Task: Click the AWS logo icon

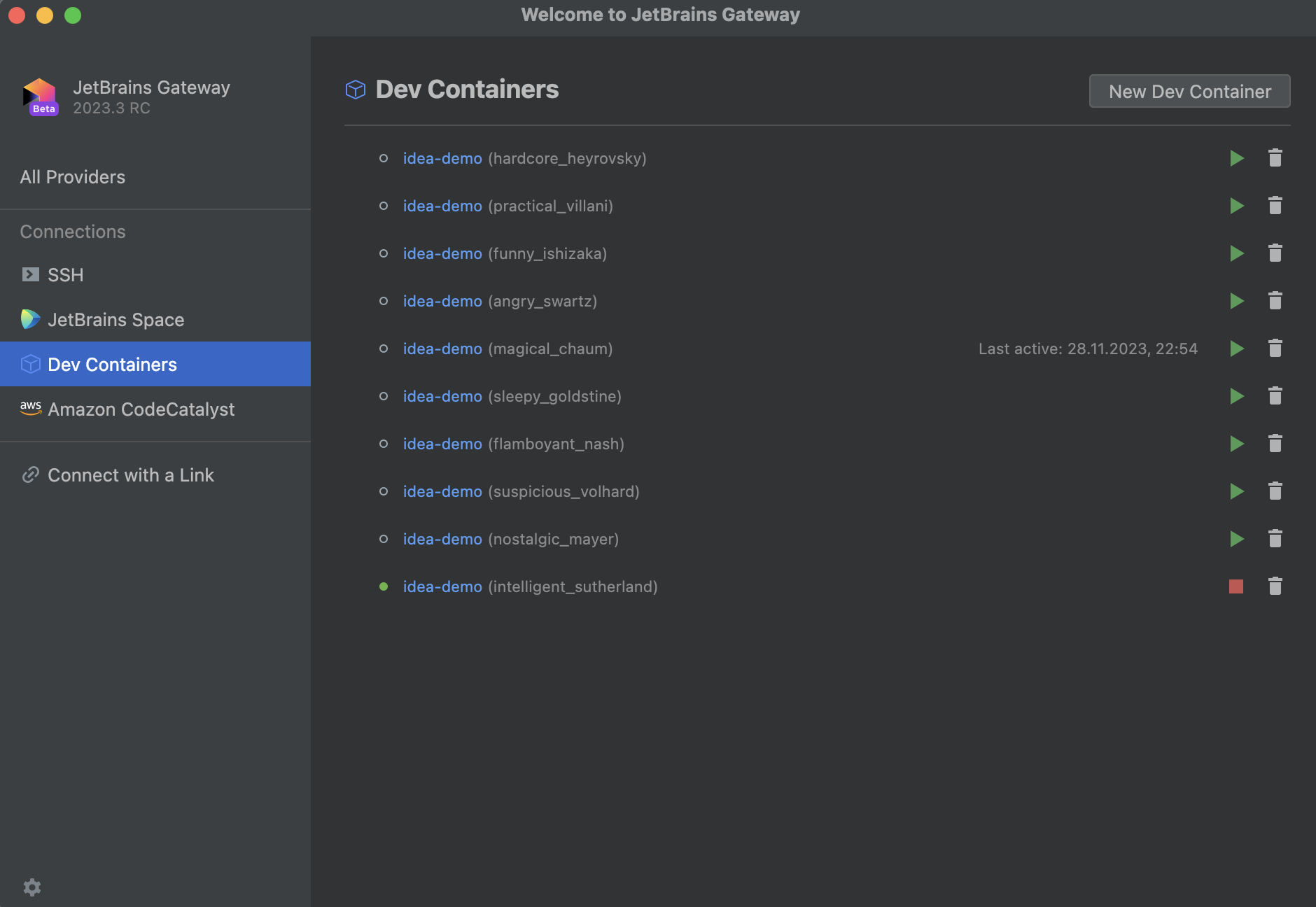Action: 31,408
